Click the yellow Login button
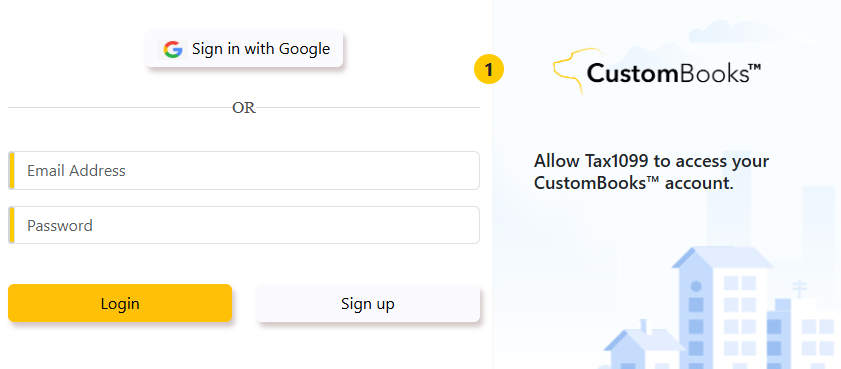 click(x=120, y=303)
